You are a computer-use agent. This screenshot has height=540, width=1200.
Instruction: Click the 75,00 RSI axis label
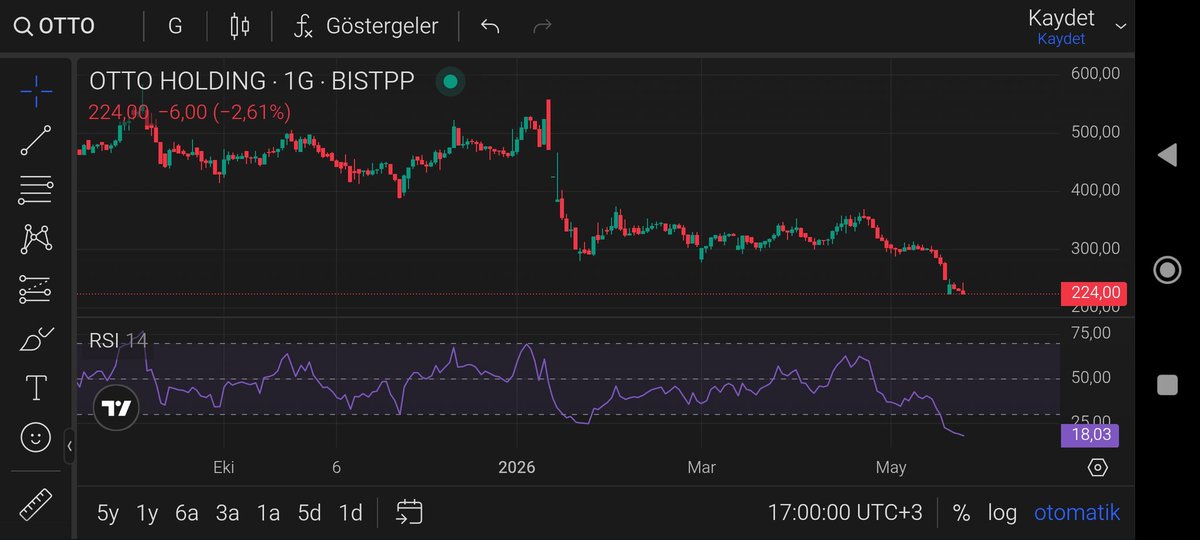1090,333
